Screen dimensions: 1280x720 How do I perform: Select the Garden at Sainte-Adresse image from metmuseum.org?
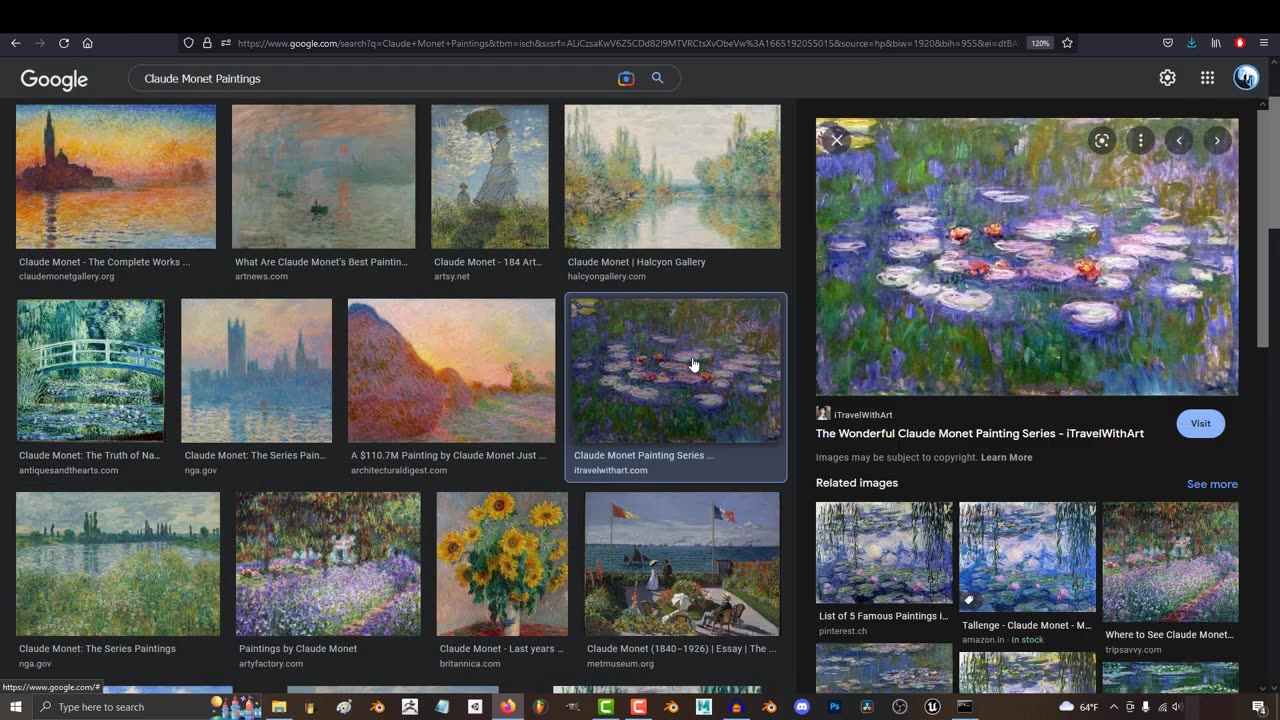(x=682, y=564)
